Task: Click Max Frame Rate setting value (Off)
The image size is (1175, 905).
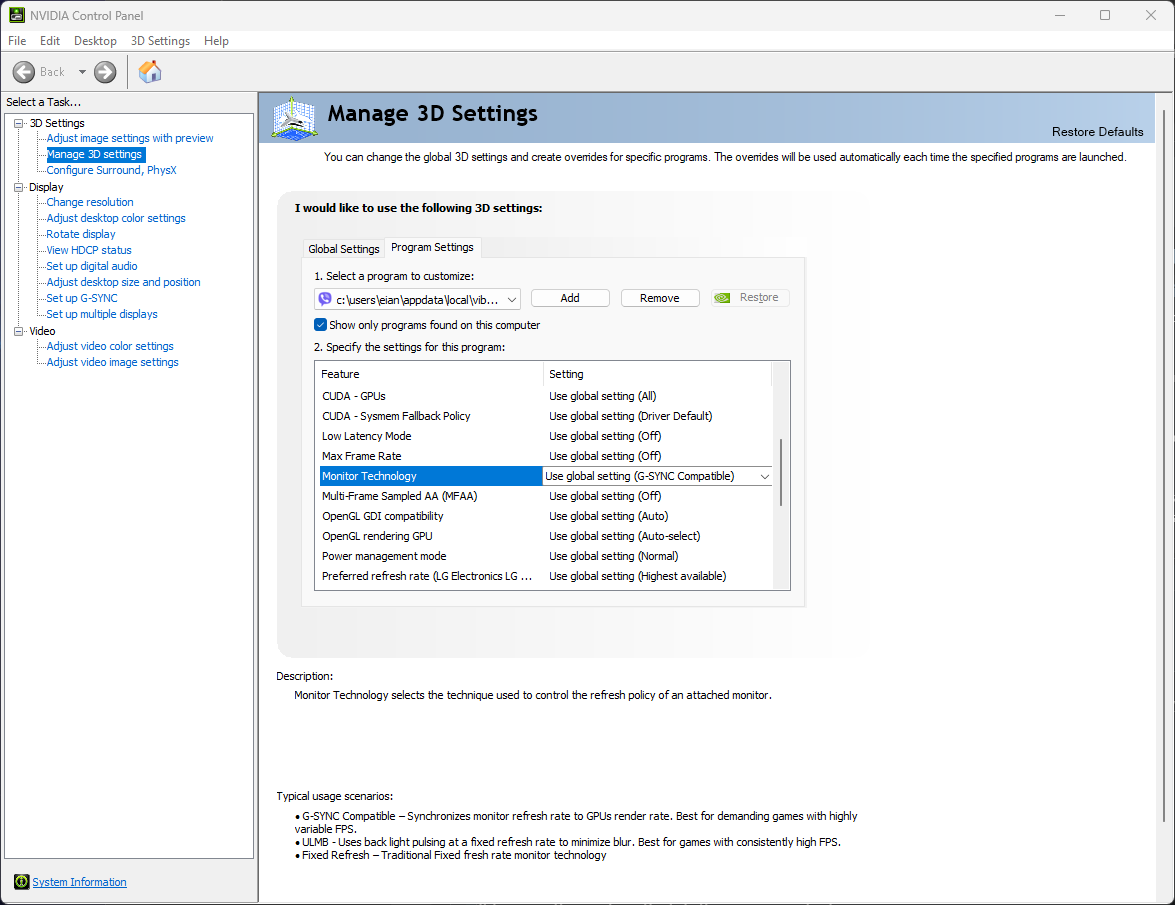Action: click(x=605, y=456)
